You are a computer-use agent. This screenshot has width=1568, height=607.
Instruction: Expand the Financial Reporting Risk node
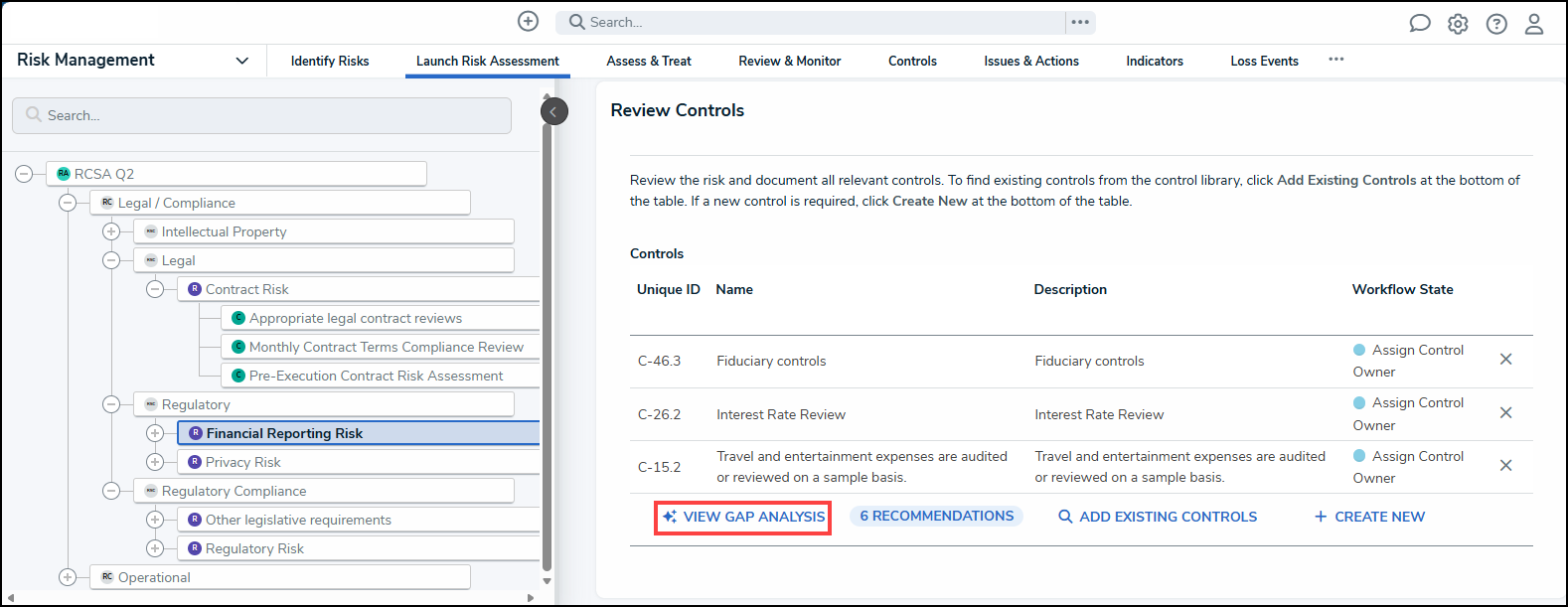155,433
